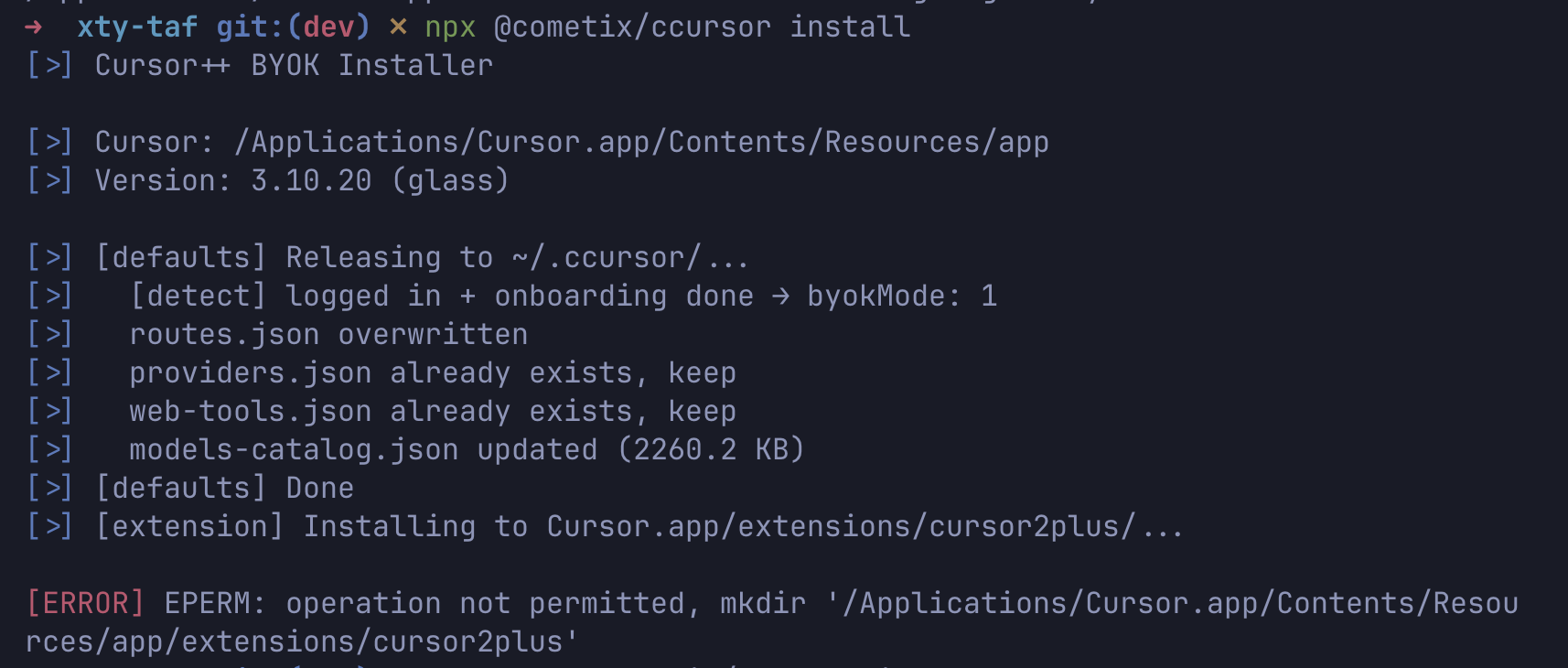Click the @cometix/ccursor package name

(x=632, y=27)
